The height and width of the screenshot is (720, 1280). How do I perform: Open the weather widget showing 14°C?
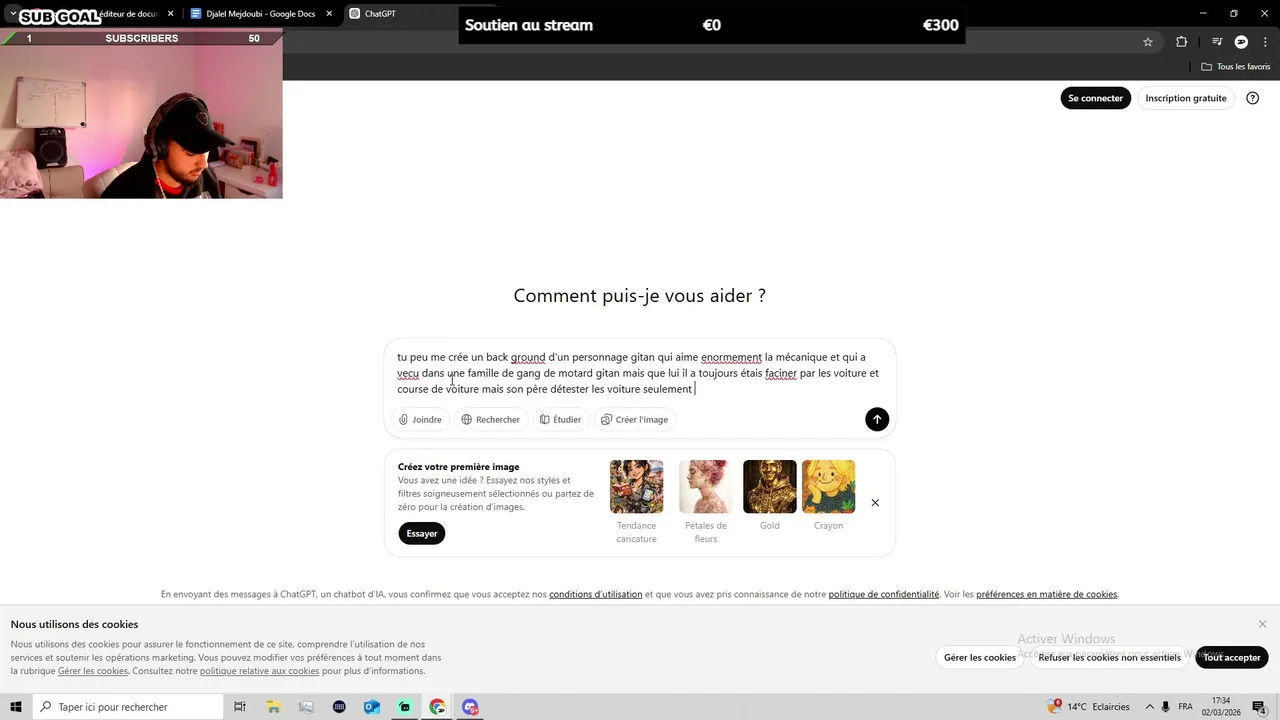[1088, 707]
